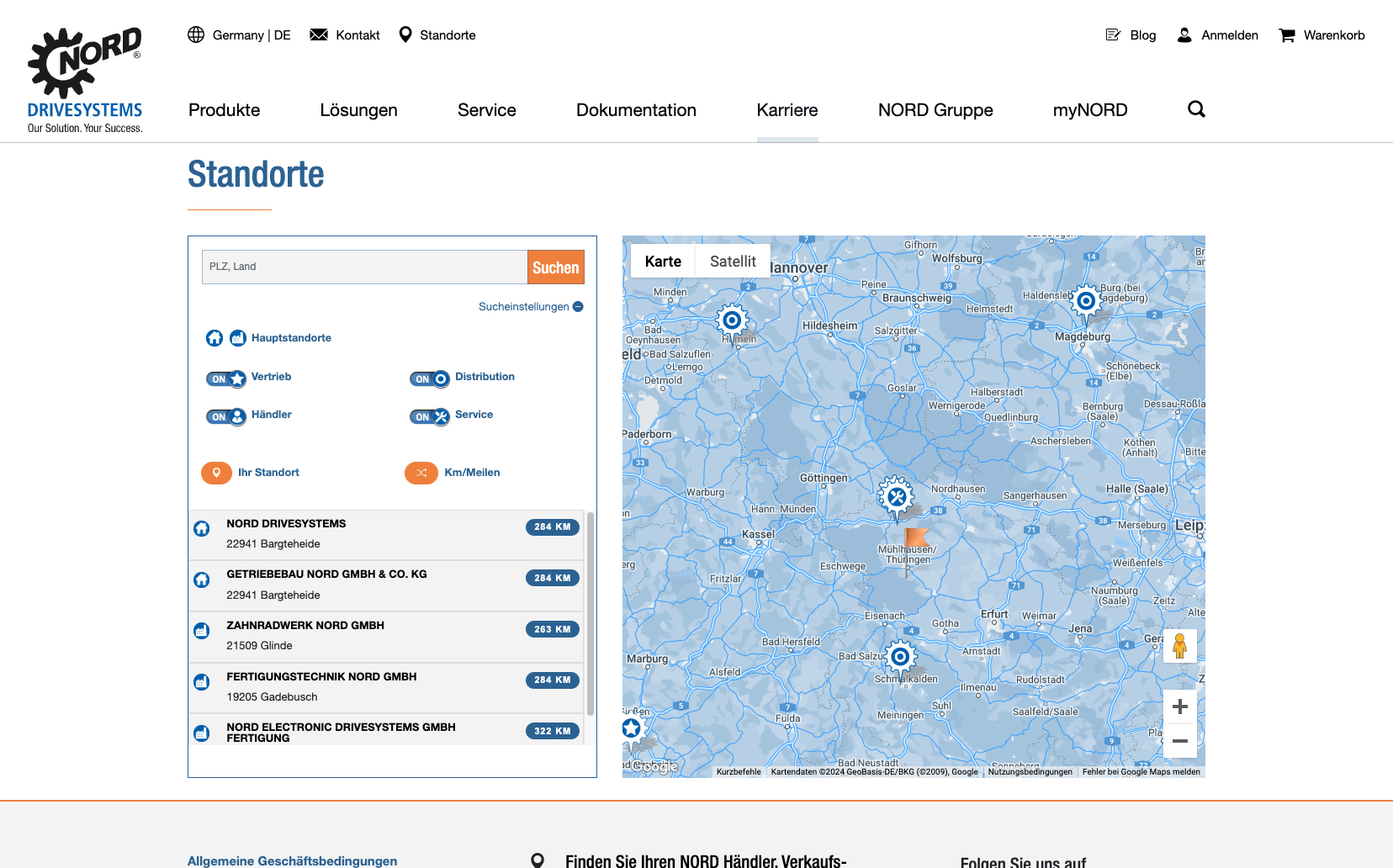Click the Kurzbefehle map link
Viewport: 1393px width, 868px height.
coord(739,771)
